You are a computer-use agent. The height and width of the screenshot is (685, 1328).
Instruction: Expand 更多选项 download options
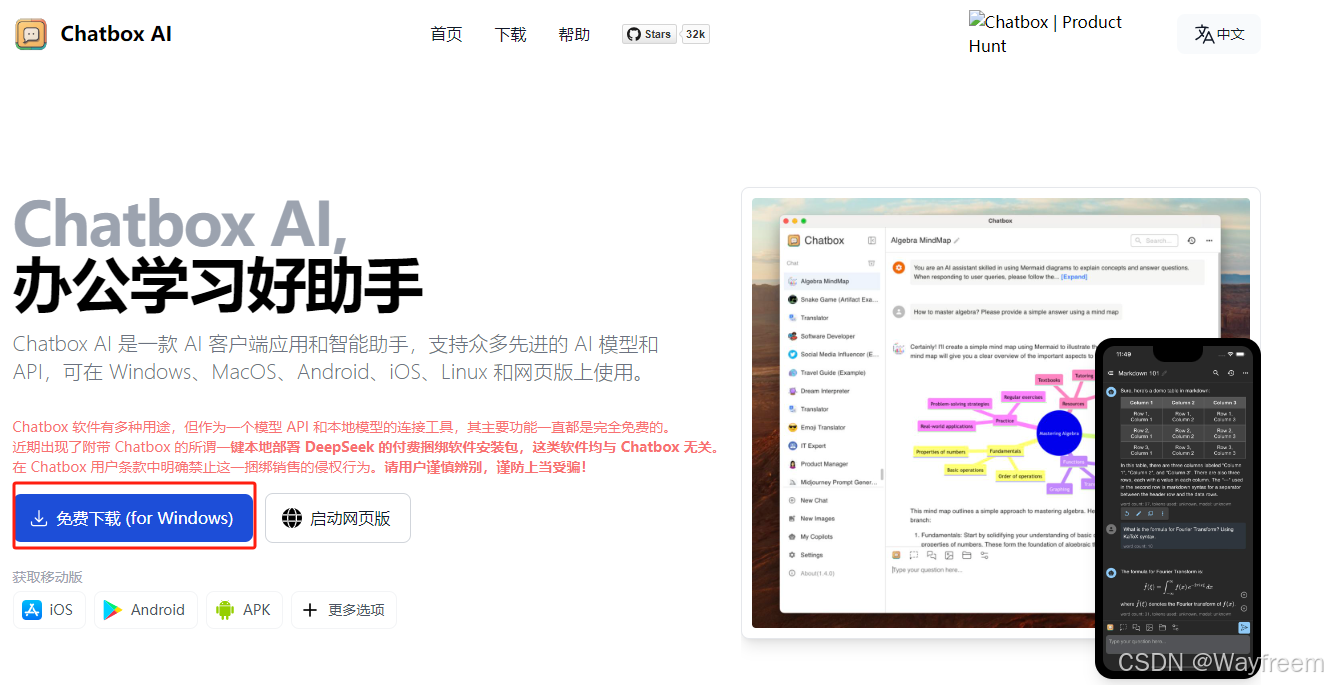pos(343,610)
